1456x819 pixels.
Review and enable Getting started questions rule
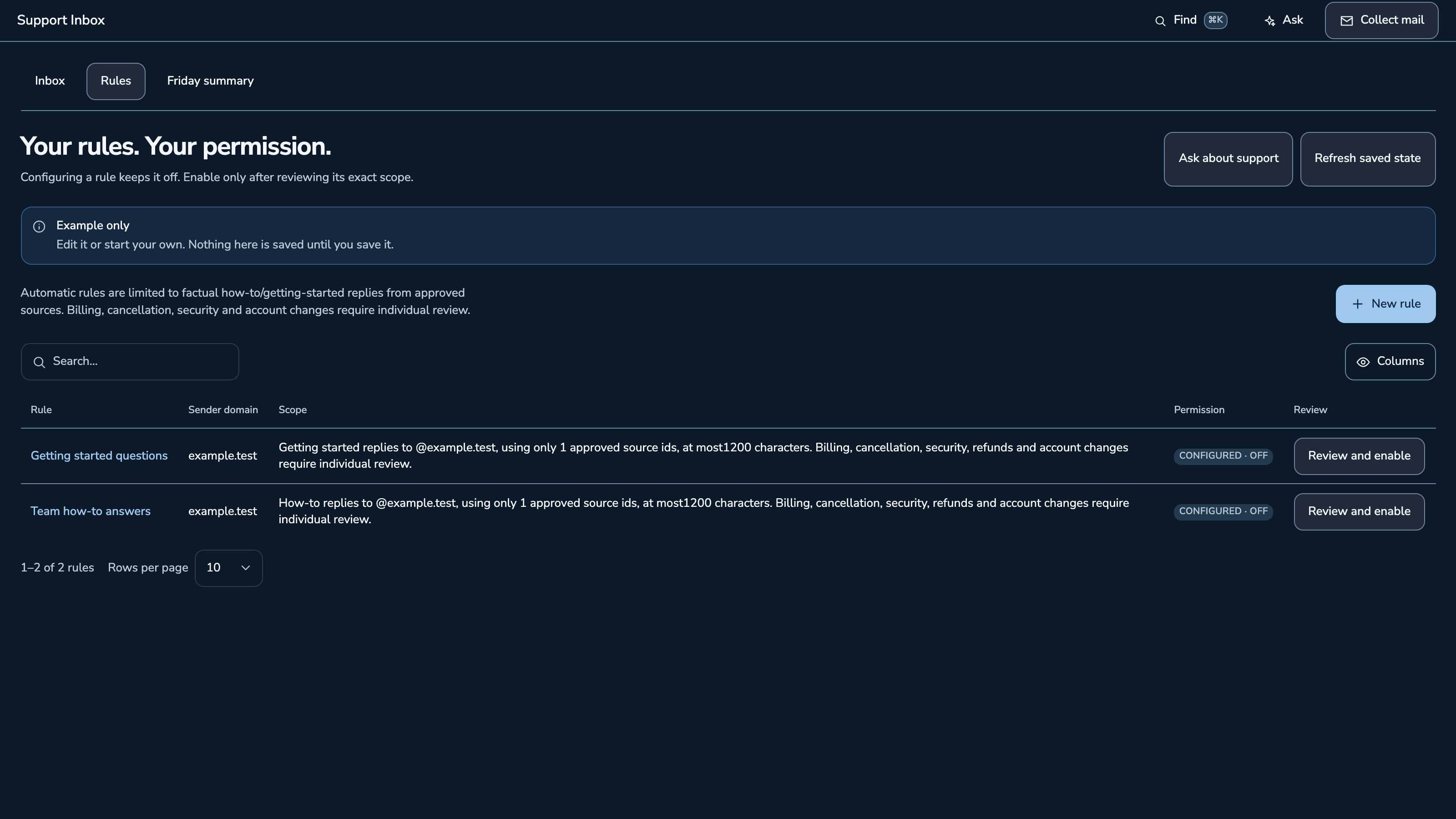tap(1359, 456)
